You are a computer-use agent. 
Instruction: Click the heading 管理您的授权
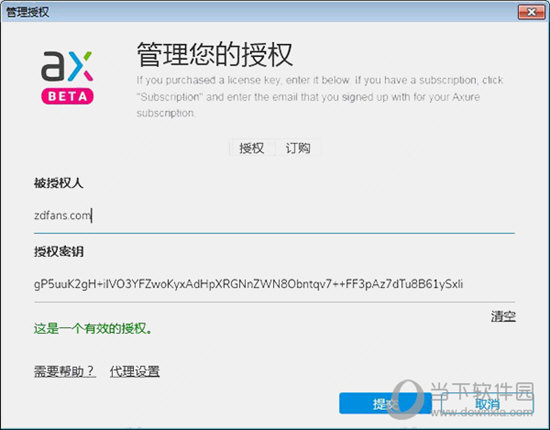(215, 54)
